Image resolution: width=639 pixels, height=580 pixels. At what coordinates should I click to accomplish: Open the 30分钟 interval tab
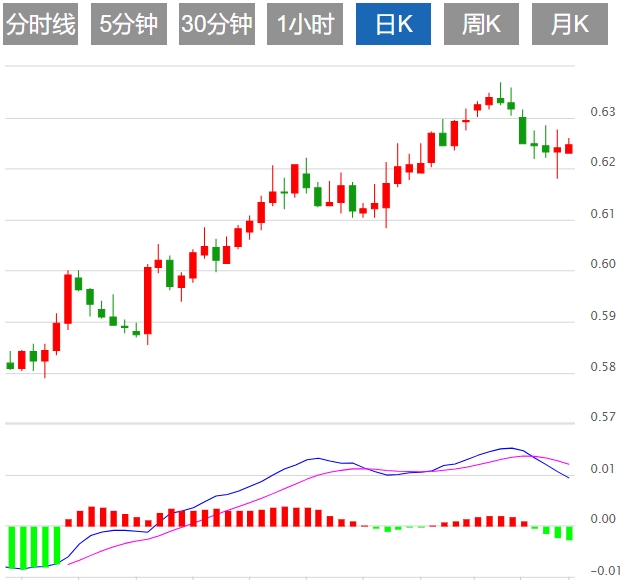217,25
